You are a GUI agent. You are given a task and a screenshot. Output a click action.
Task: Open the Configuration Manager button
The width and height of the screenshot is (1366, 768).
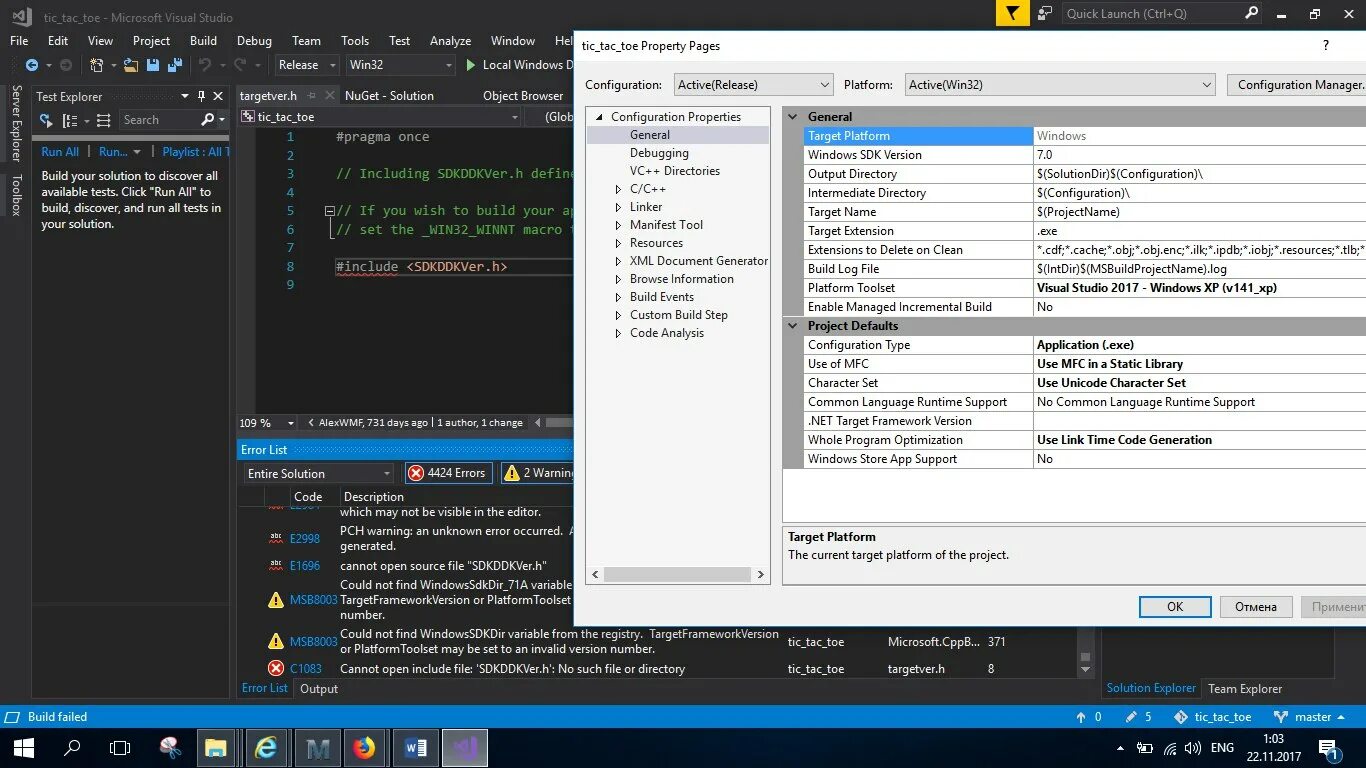(1298, 85)
